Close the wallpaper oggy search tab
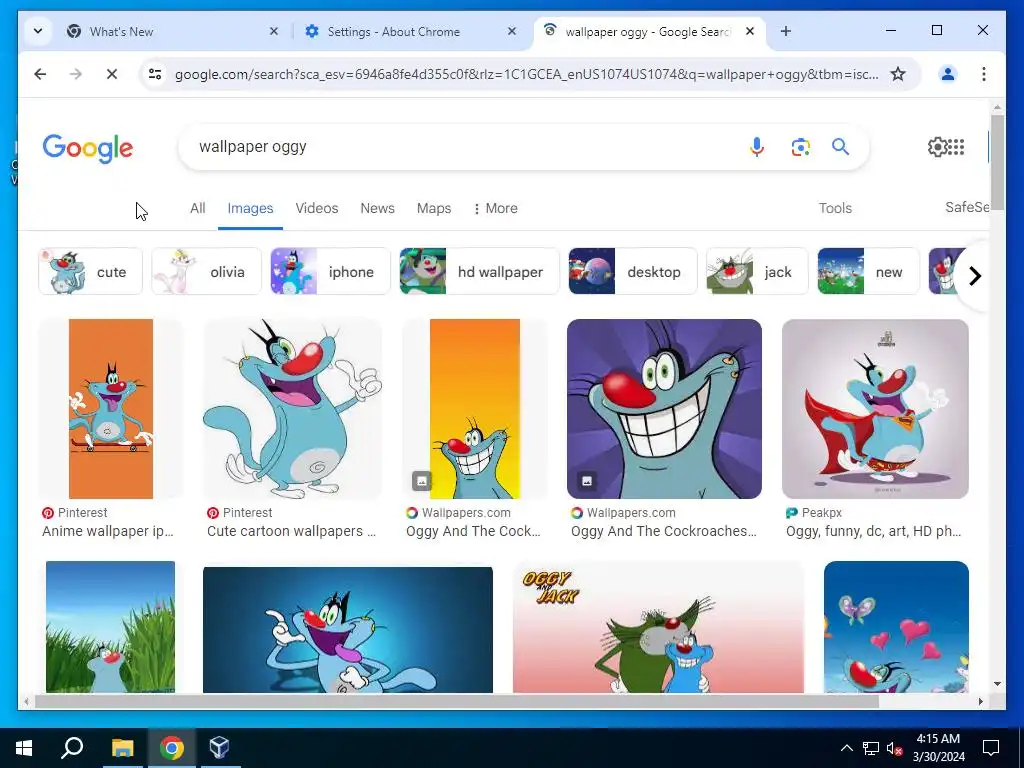 tap(750, 31)
